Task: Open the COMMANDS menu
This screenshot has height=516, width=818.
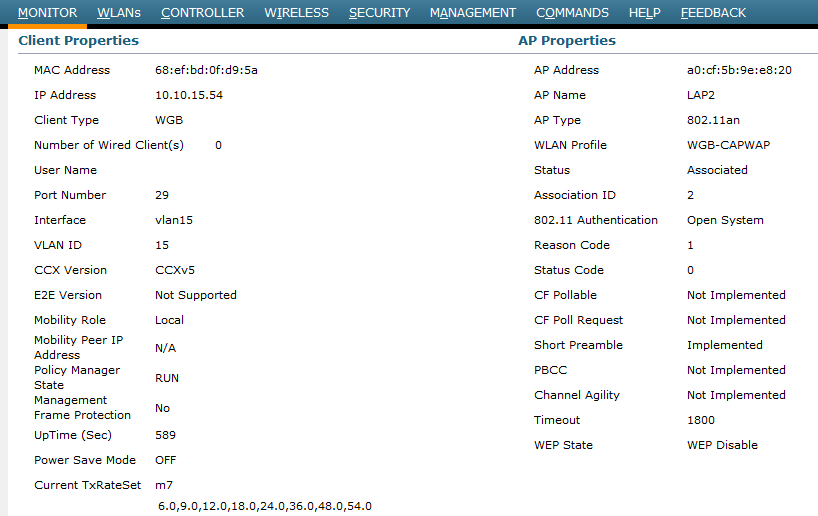Action: pyautogui.click(x=572, y=13)
